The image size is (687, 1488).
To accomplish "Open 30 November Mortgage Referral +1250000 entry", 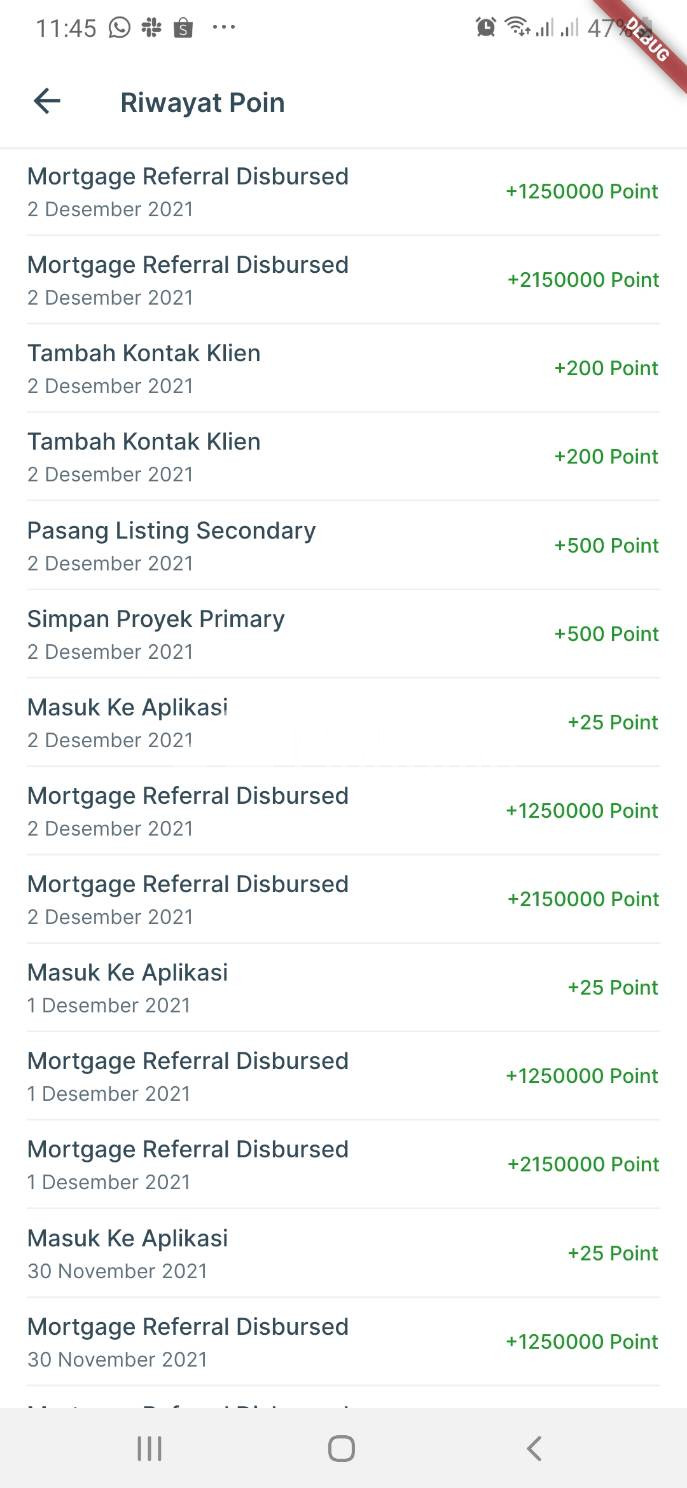I will pyautogui.click(x=343, y=1342).
